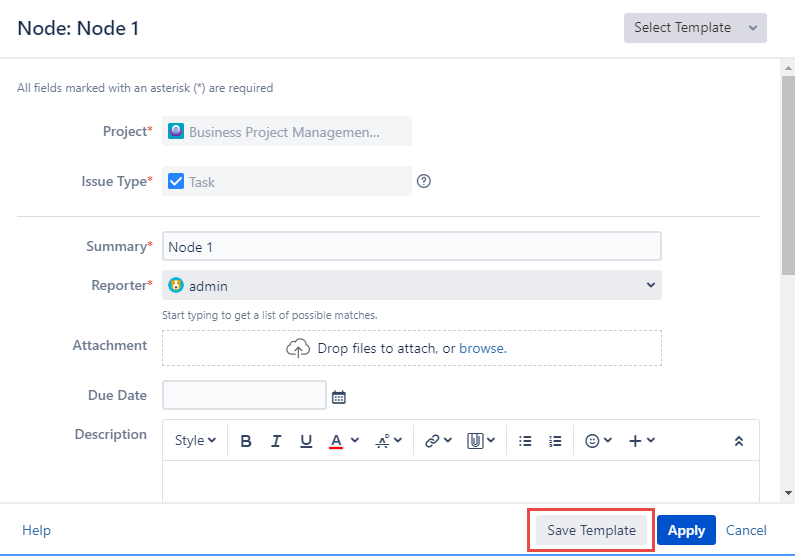Expand the Reporter dropdown
This screenshot has height=556, width=795.
click(x=651, y=286)
